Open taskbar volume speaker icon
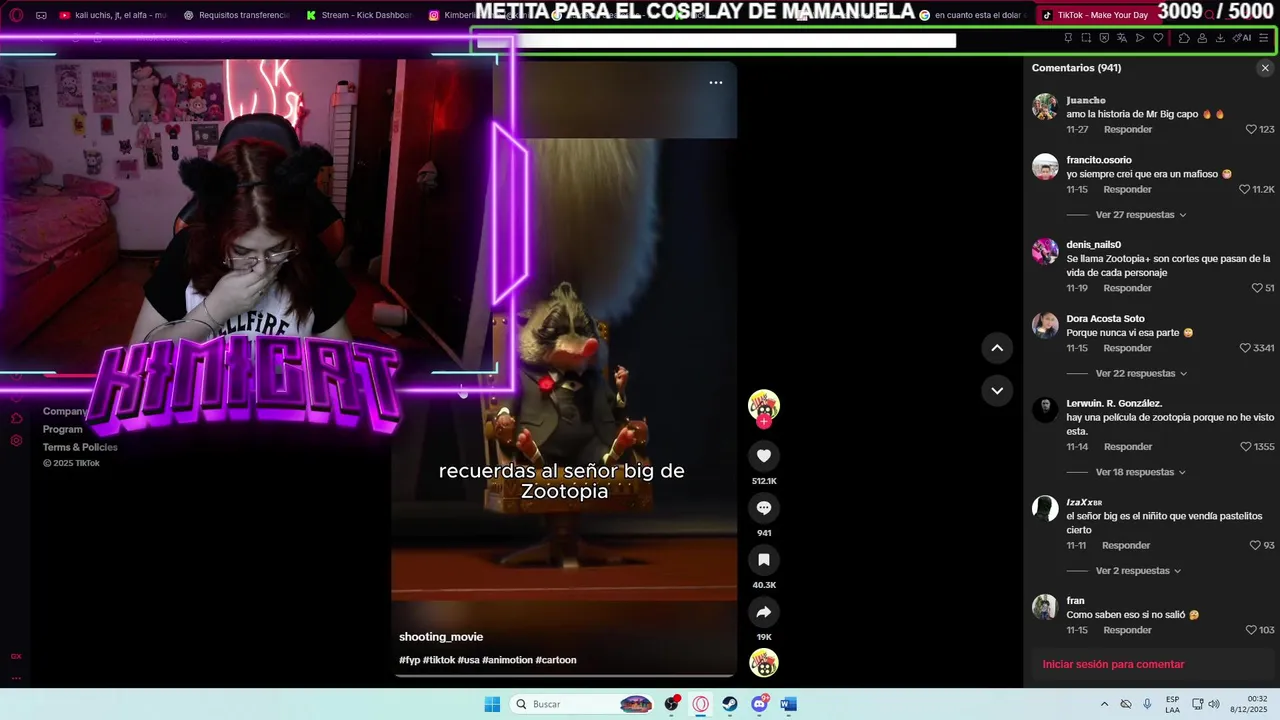1280x720 pixels. click(1214, 704)
